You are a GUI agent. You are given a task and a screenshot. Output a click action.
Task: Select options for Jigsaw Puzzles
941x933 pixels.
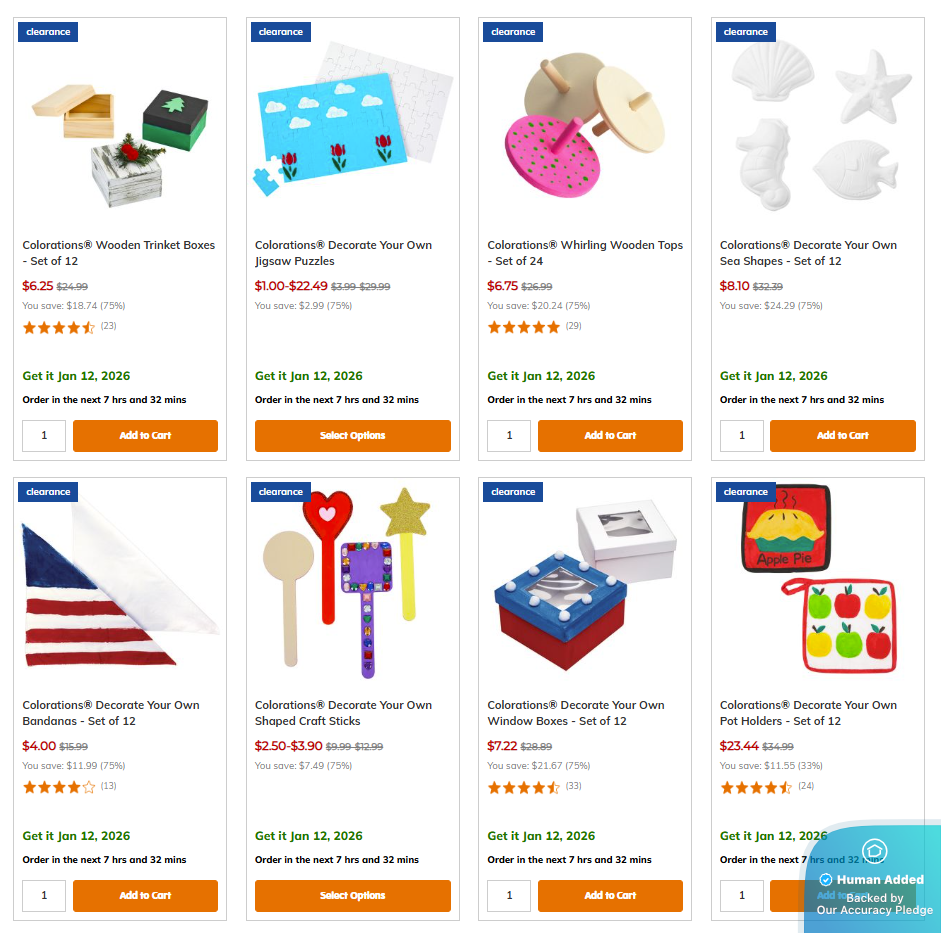point(352,436)
